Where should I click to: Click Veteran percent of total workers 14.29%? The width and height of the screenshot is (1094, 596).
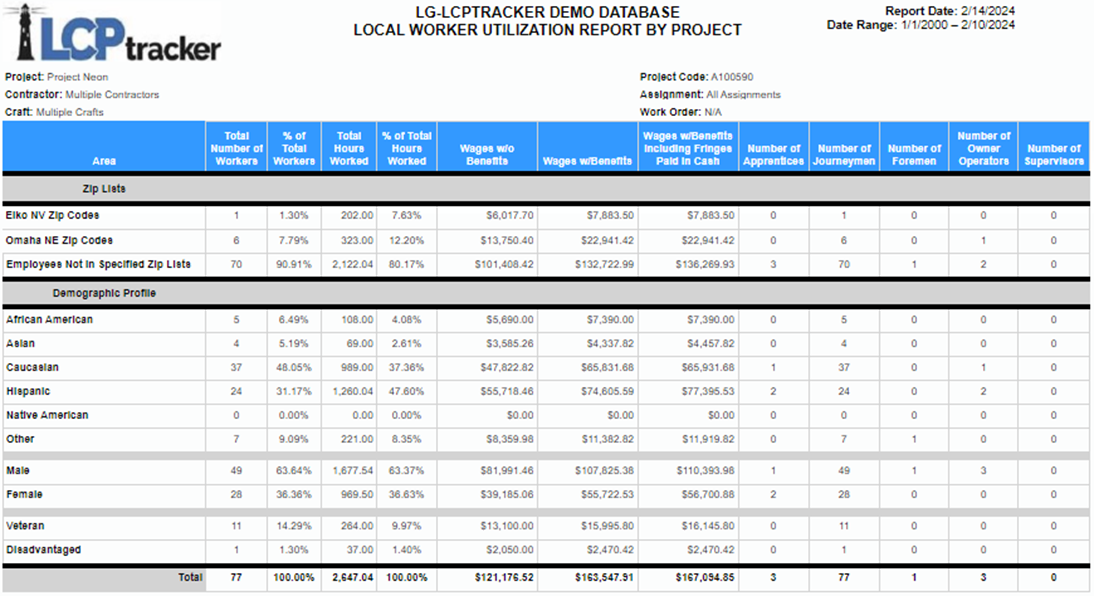click(x=294, y=526)
